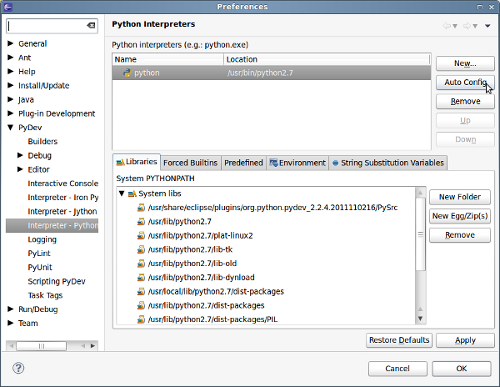Select Interpreter - Jython in the tree
The height and width of the screenshot is (387, 500).
[62, 211]
